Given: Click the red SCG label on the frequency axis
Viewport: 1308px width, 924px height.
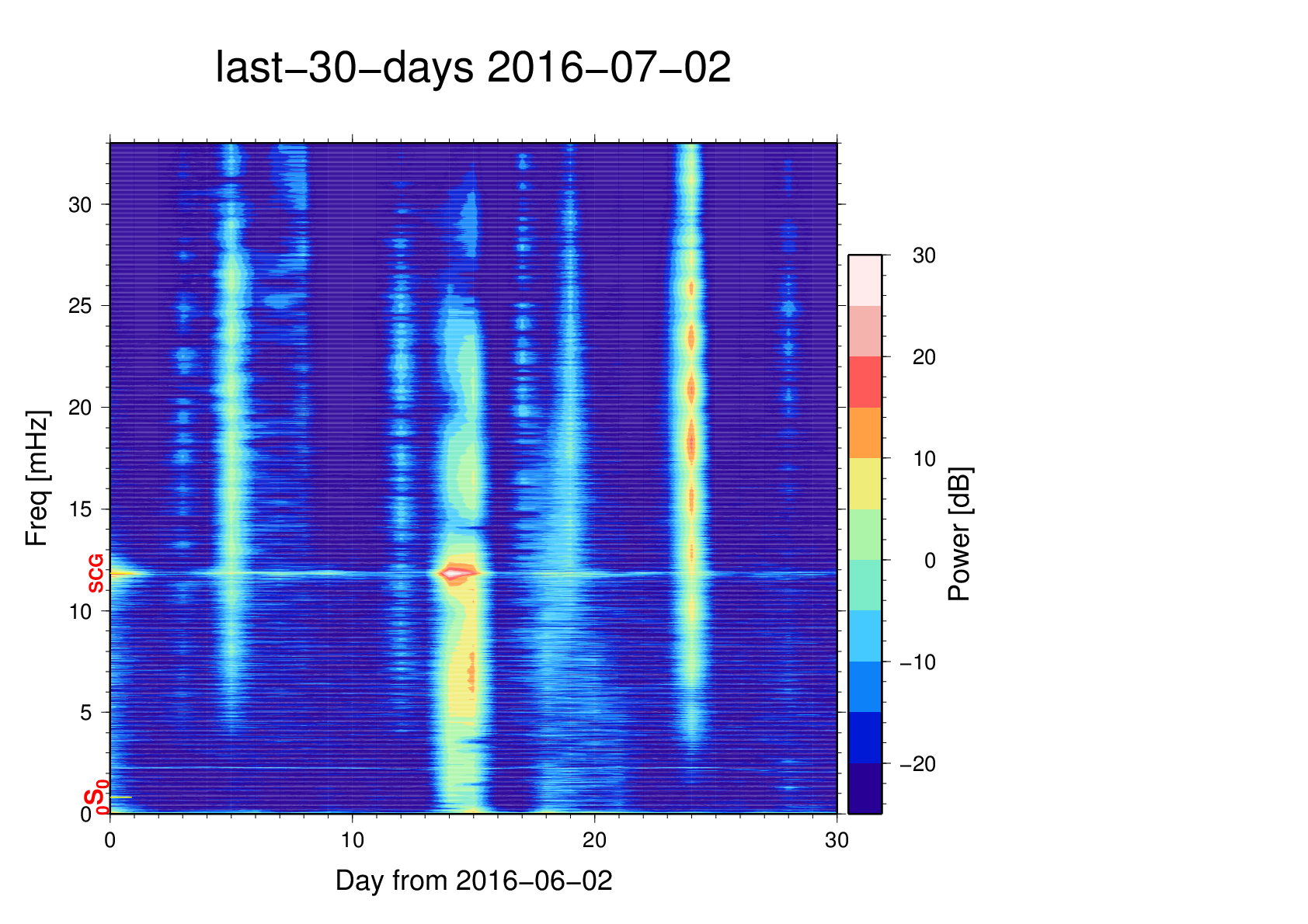Looking at the screenshot, I should tap(96, 574).
